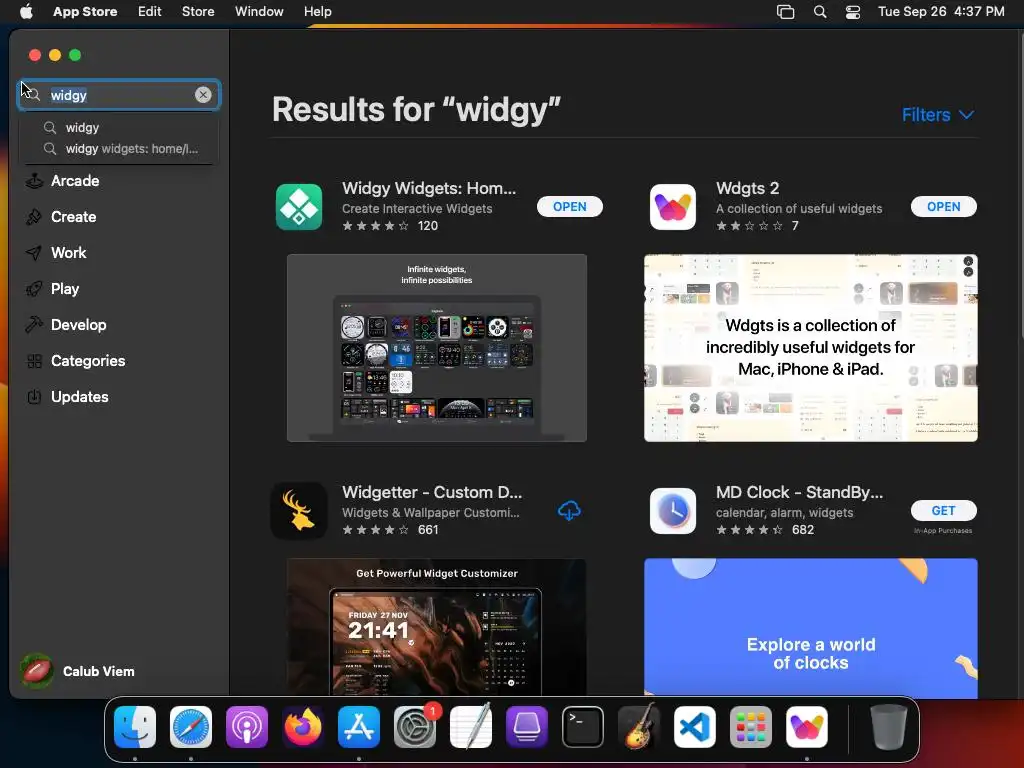View the Widgy Widgets screenshot preview
Screen dimensions: 1024x768
click(436, 348)
